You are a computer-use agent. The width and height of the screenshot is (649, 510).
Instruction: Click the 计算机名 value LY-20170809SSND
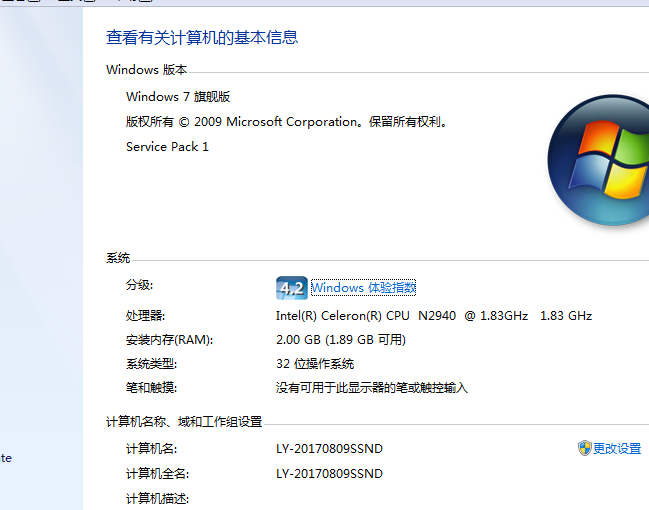point(329,449)
